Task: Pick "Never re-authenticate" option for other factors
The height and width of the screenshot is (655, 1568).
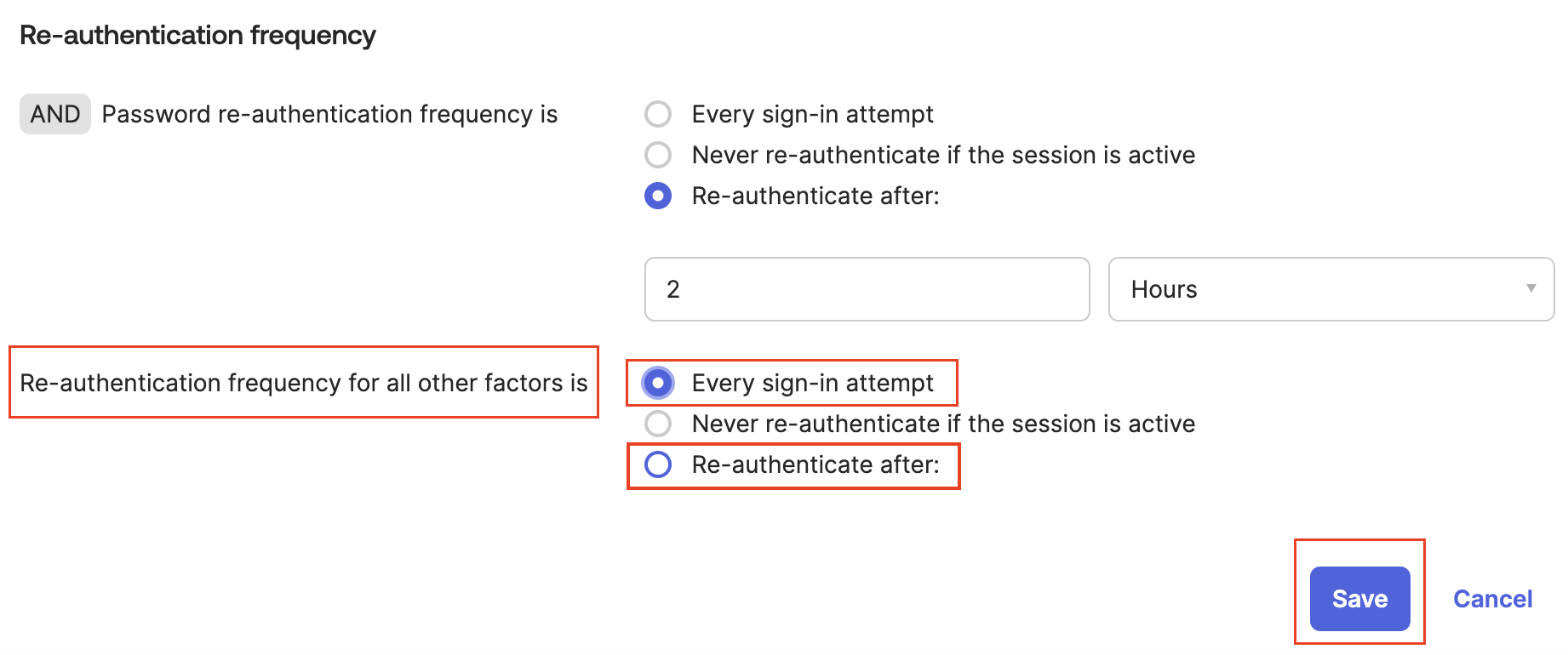Action: (657, 424)
